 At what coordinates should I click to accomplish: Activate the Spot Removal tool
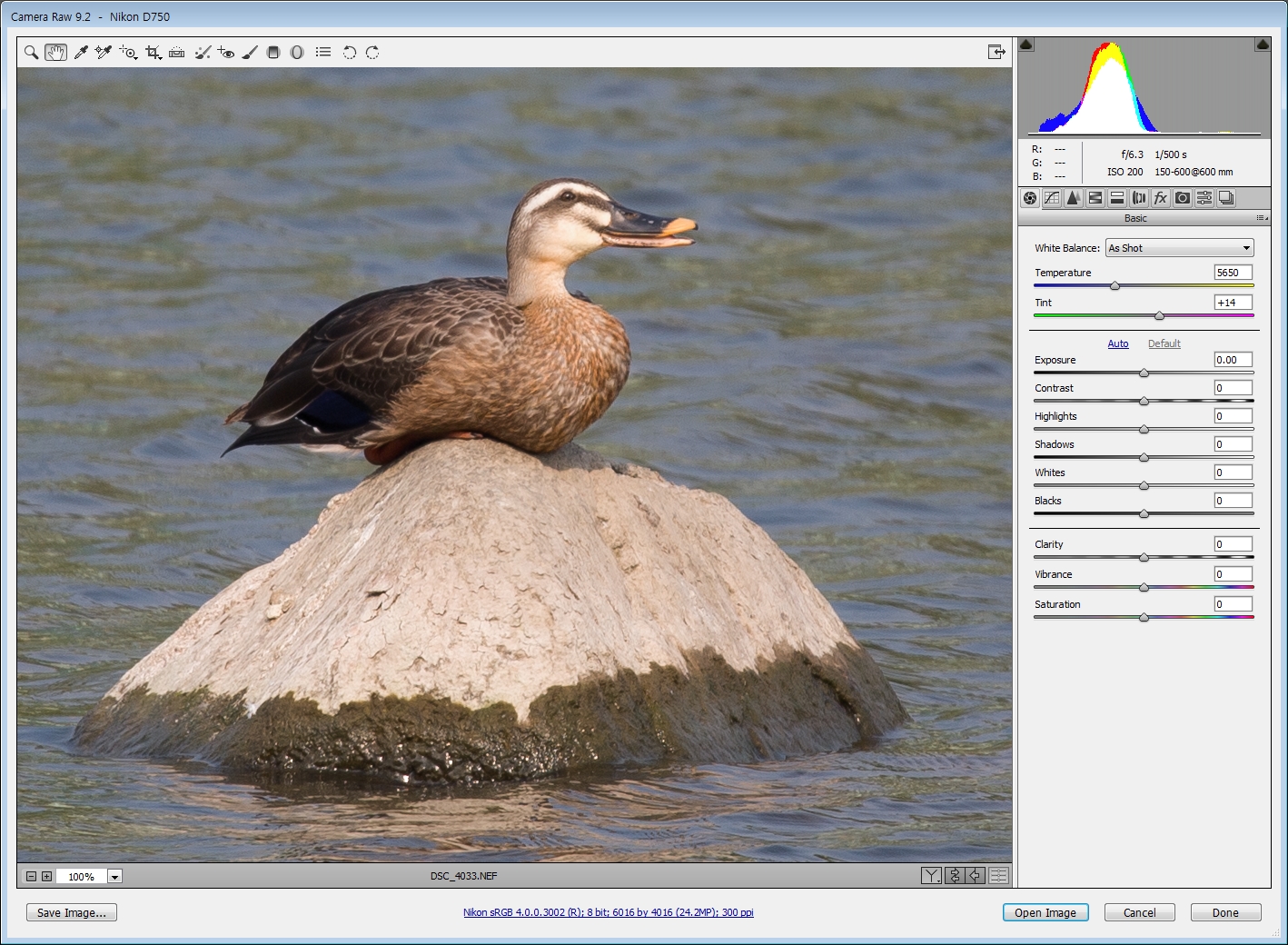click(x=203, y=53)
